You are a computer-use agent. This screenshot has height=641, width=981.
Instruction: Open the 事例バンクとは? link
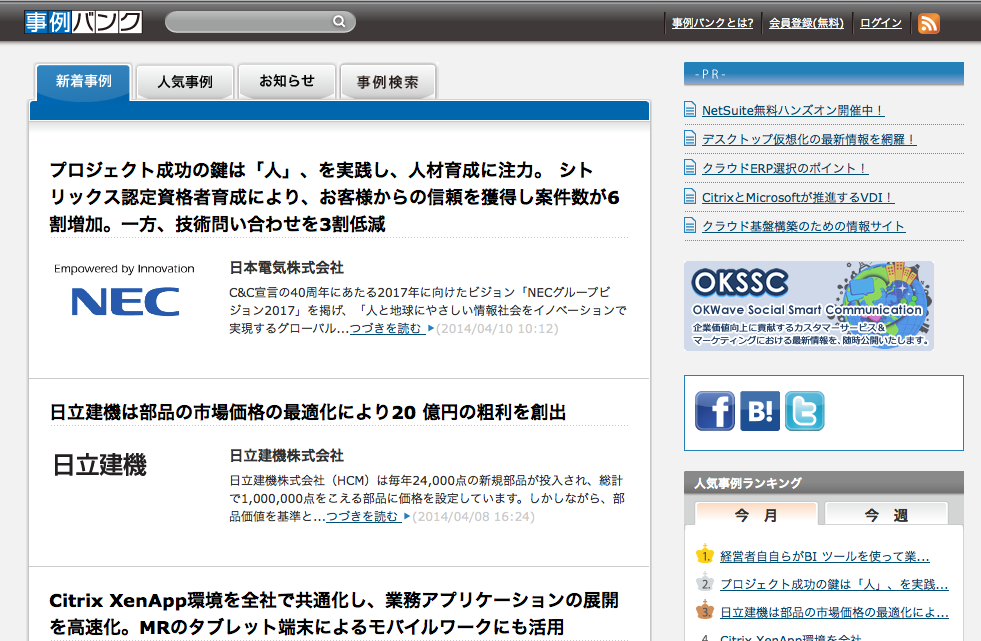click(712, 23)
